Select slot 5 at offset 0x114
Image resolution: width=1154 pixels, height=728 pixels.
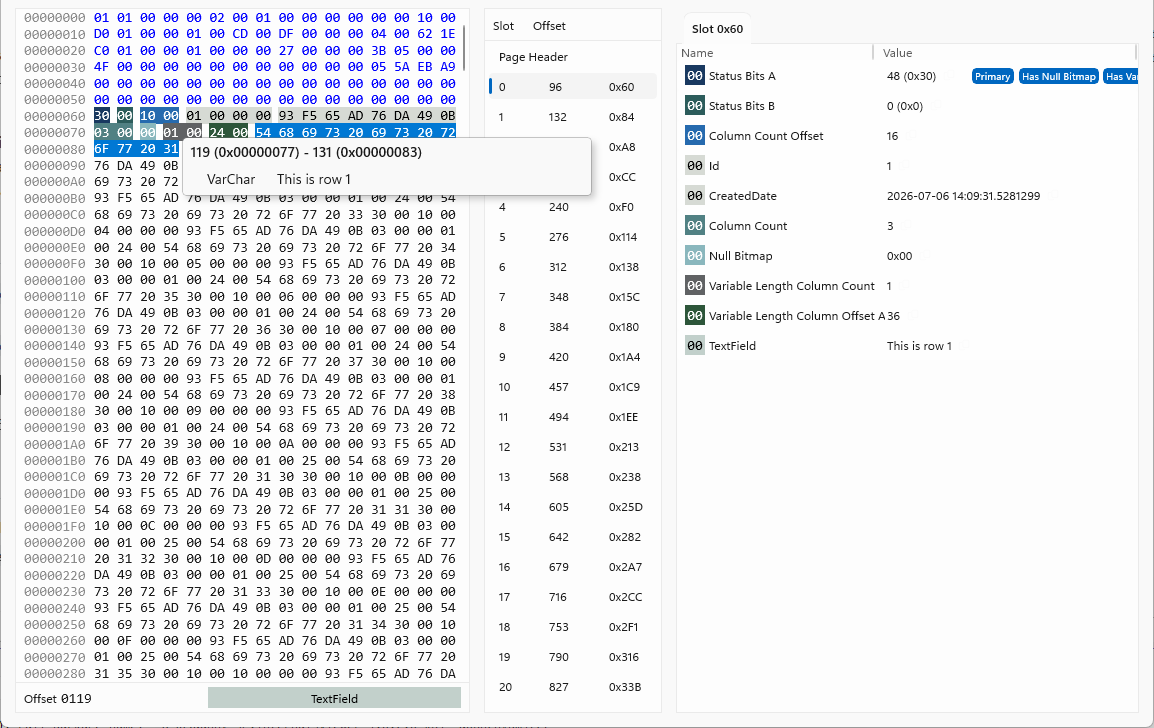tap(573, 237)
